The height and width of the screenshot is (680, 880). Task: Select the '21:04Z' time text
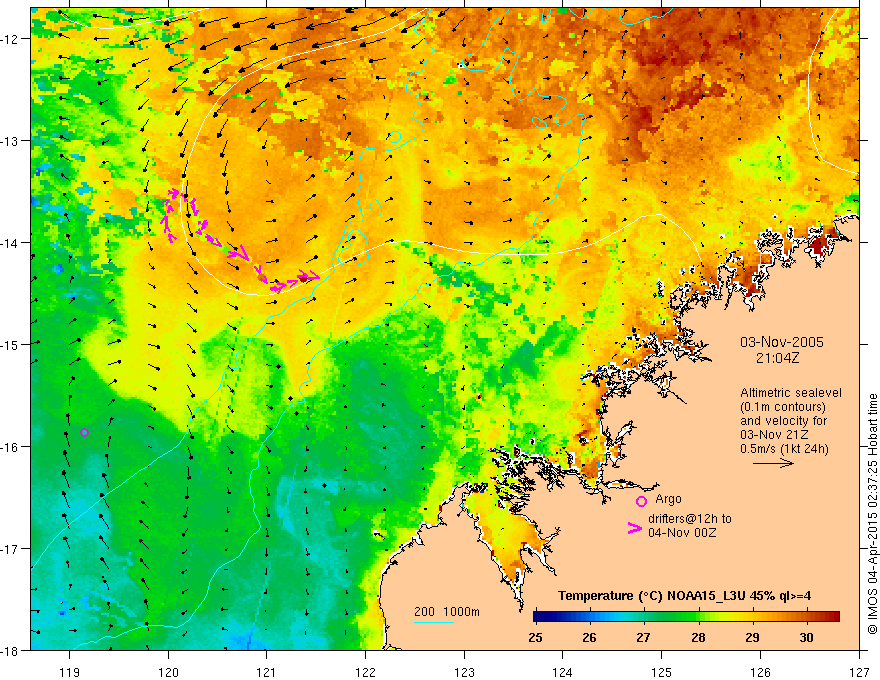tap(777, 358)
